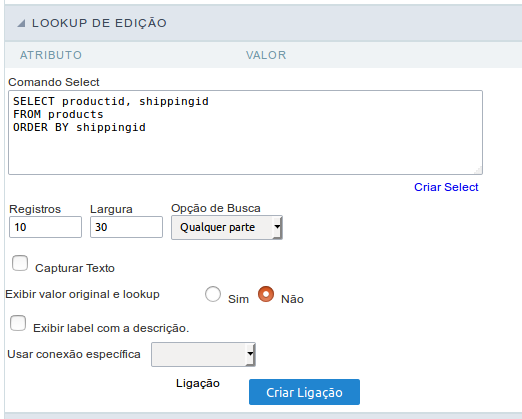Grab the textarea resize handle corner
Screen dimensions: 522x419
pos(478,170)
